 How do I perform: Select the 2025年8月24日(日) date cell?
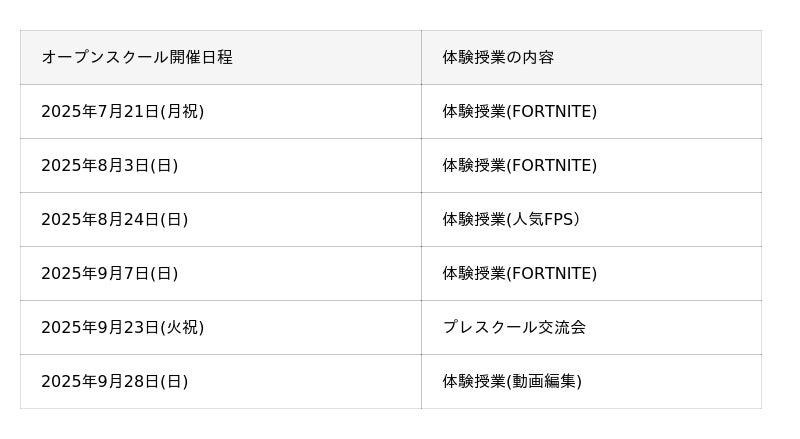pos(114,220)
